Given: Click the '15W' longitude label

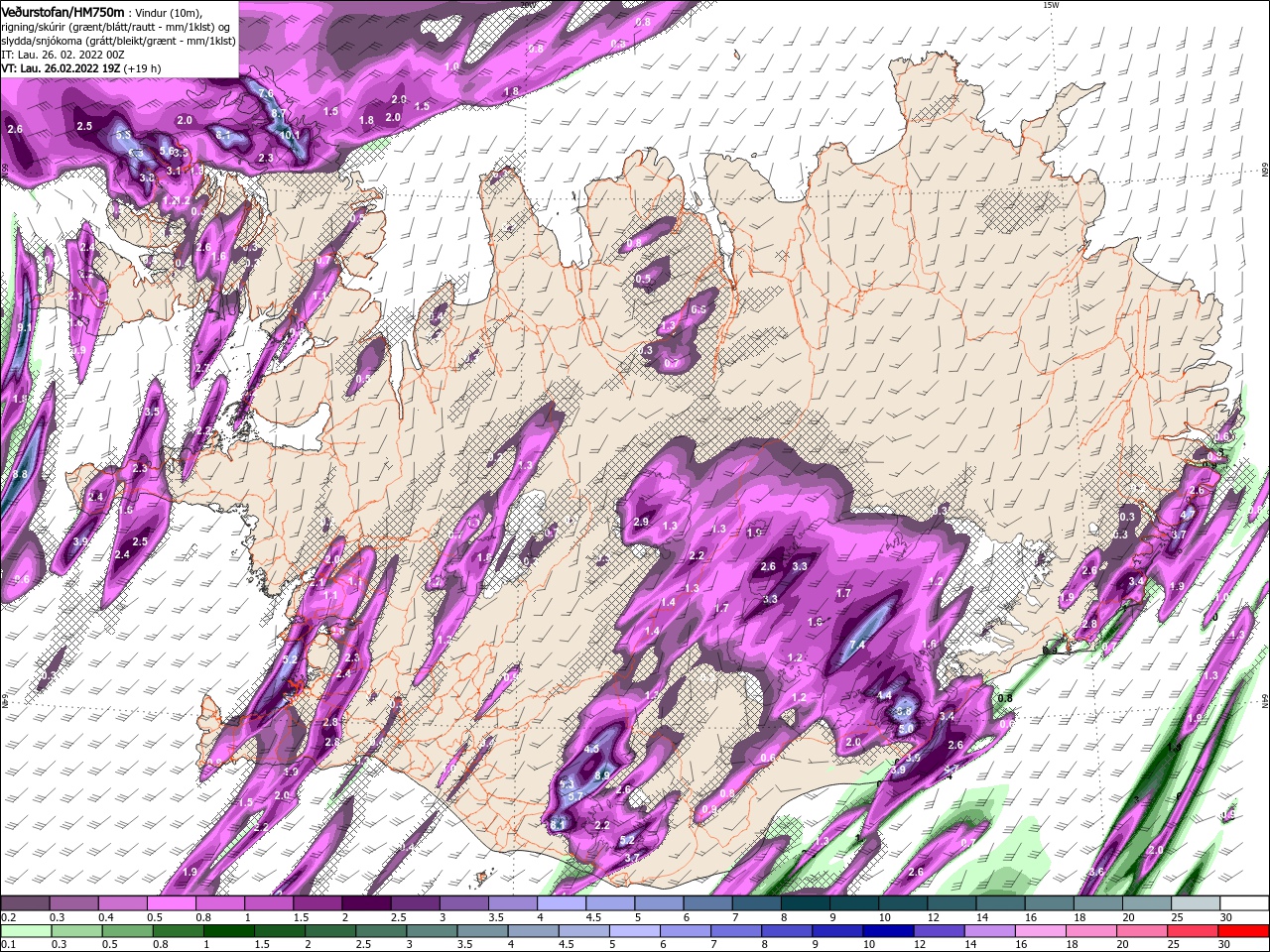Looking at the screenshot, I should 1052,5.
